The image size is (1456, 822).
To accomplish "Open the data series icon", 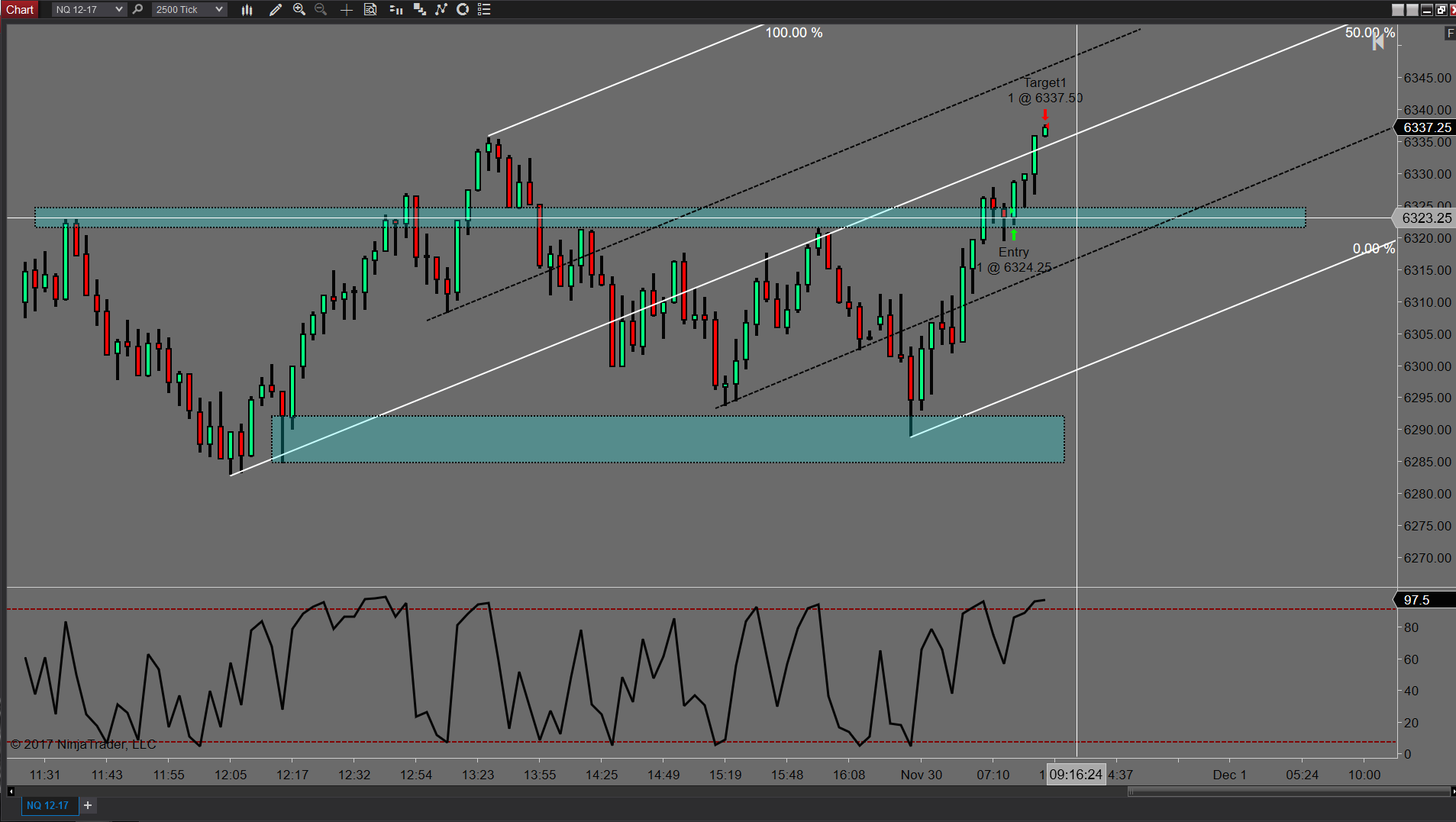I will pos(419,9).
